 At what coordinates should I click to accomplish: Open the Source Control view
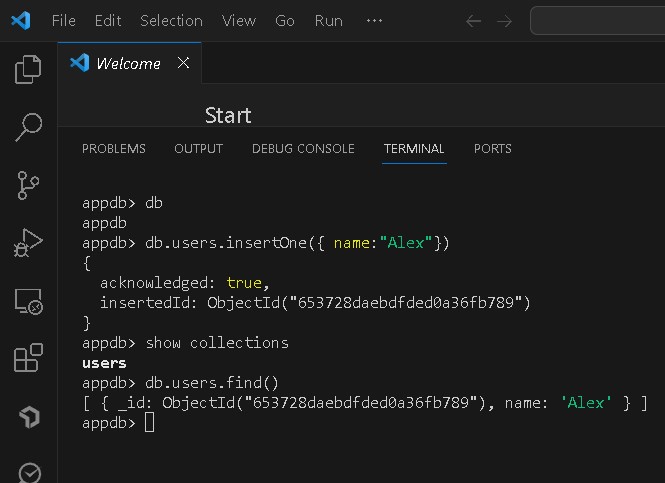point(28,185)
